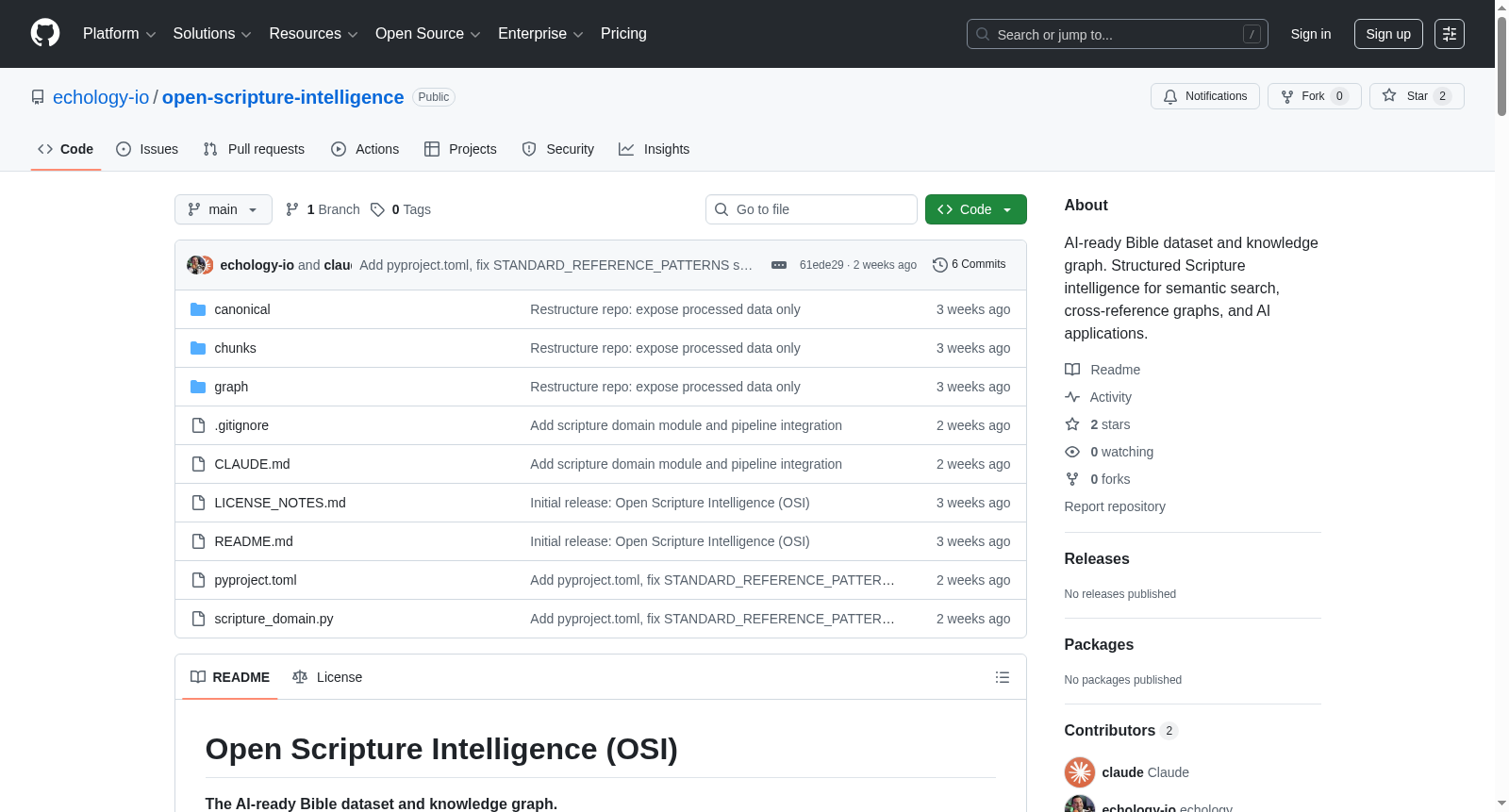Switch to the Actions tab

tap(365, 149)
